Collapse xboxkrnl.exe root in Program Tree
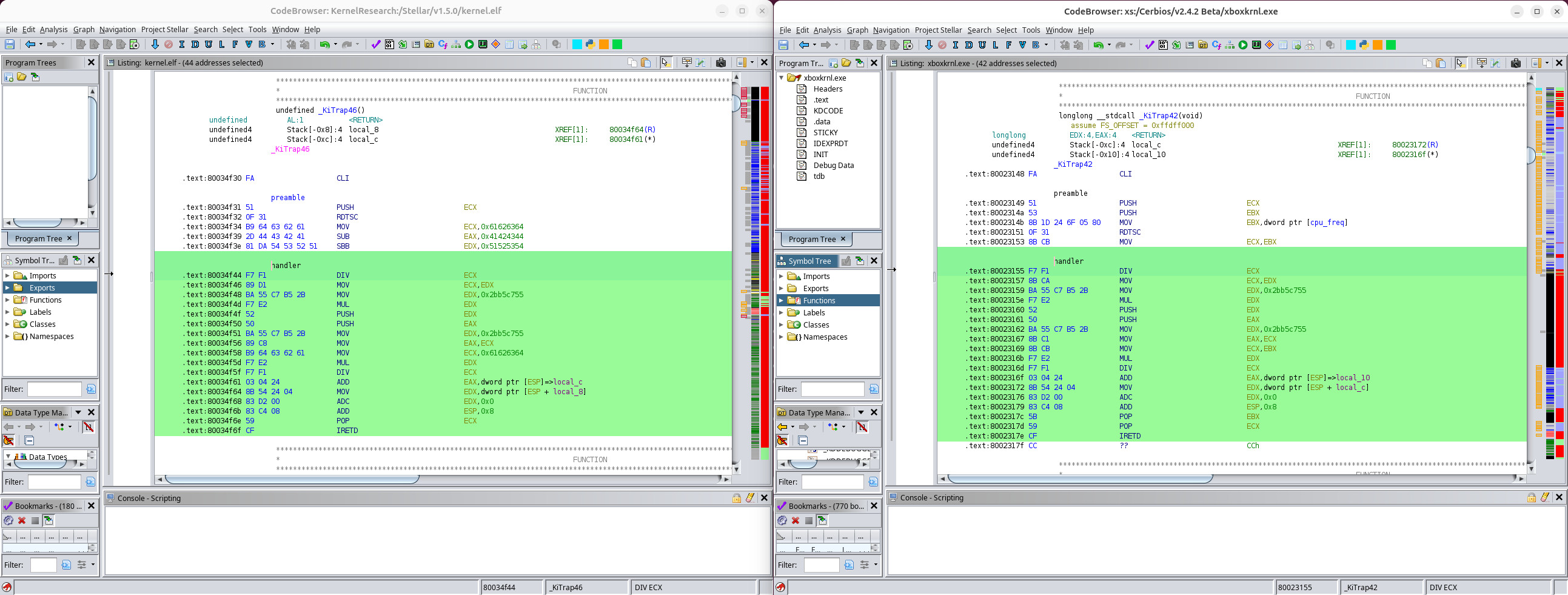Viewport: 1568px width, 595px height. [782, 78]
